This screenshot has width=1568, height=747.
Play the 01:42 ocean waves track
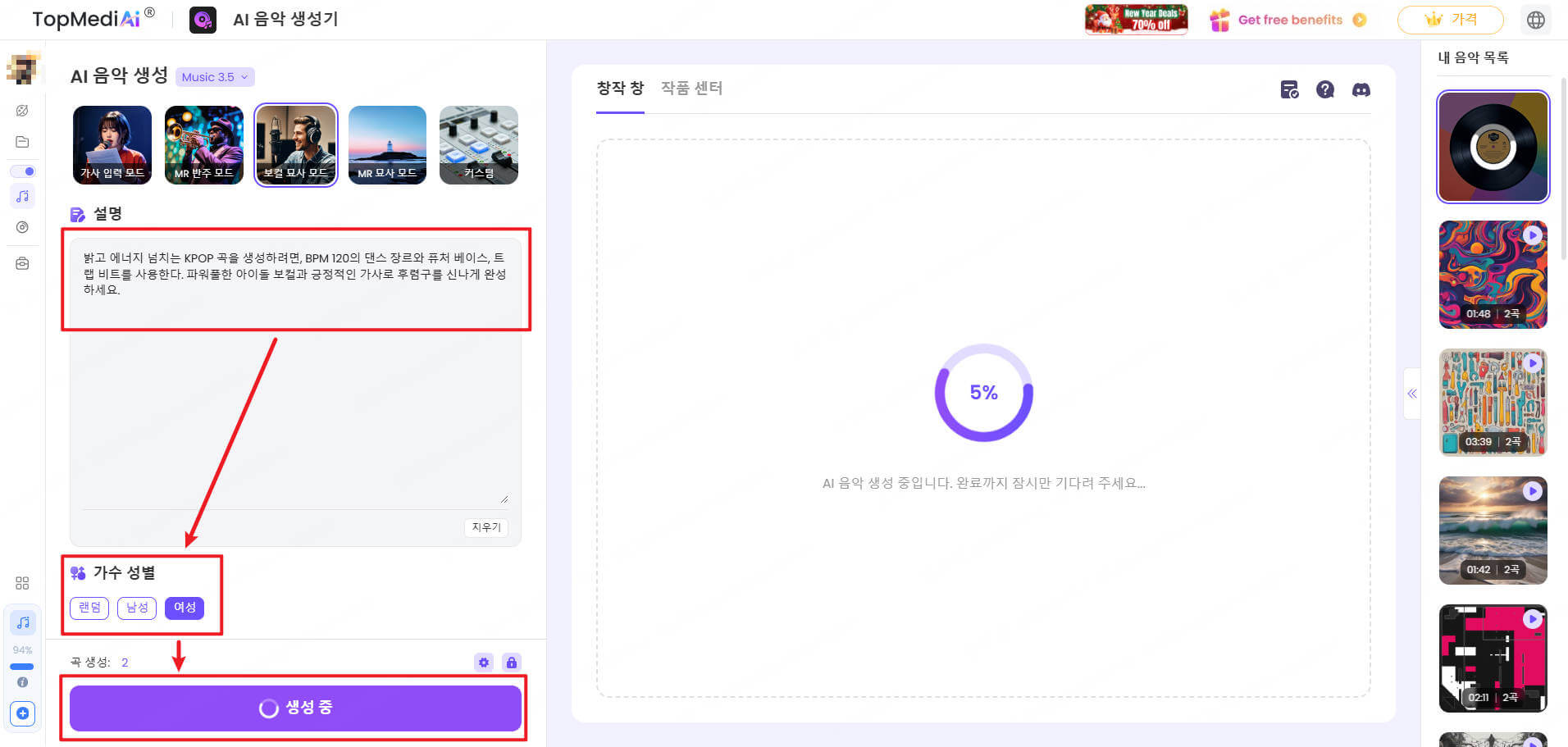point(1532,491)
